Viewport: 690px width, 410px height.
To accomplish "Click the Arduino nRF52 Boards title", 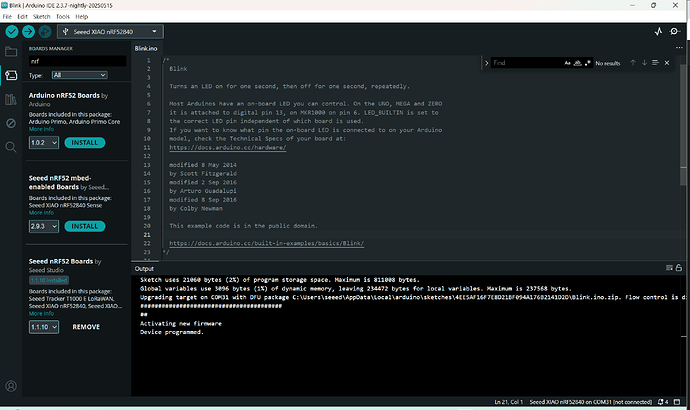I will [64, 95].
